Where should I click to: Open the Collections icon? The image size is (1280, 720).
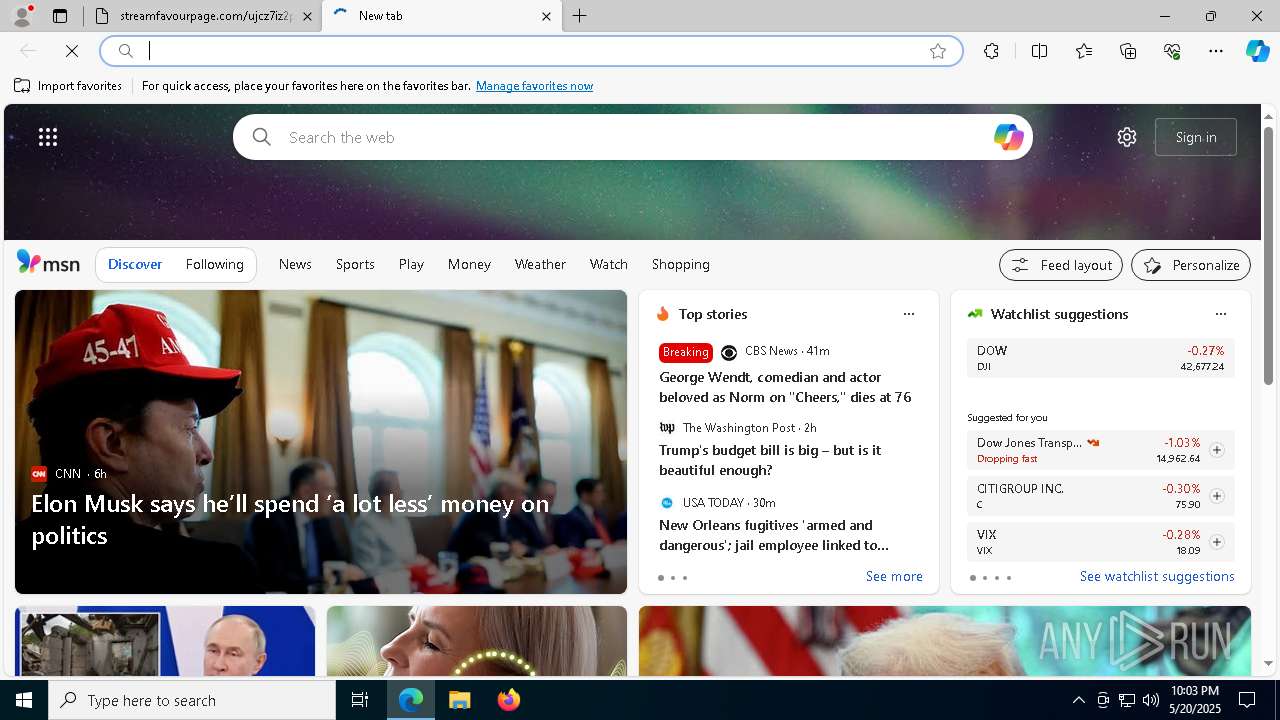1128,51
